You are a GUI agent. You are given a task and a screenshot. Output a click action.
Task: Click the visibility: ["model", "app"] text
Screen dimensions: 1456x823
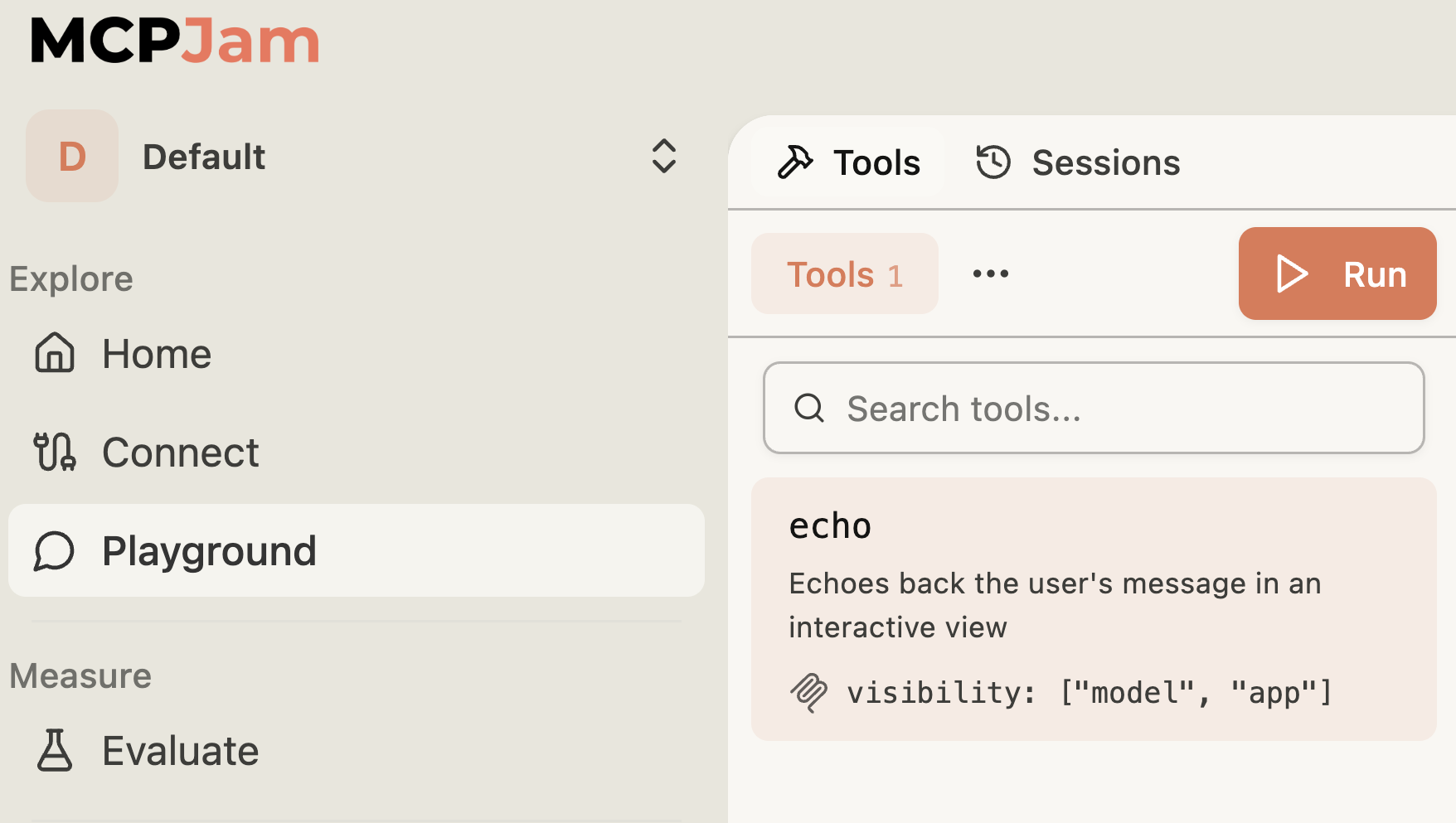pyautogui.click(x=1090, y=692)
